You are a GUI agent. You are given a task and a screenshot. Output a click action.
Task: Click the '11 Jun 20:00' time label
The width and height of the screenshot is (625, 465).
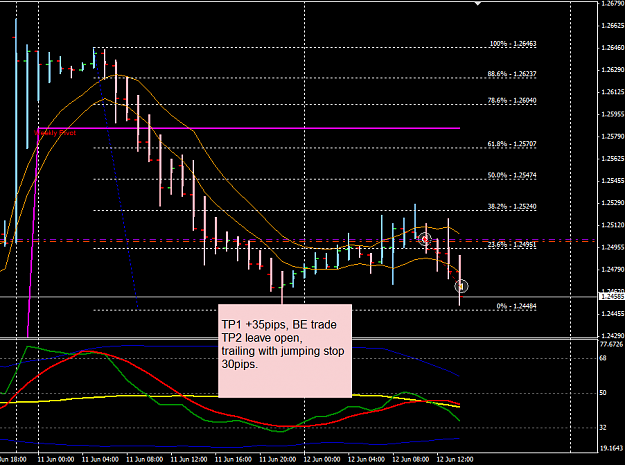[277, 459]
